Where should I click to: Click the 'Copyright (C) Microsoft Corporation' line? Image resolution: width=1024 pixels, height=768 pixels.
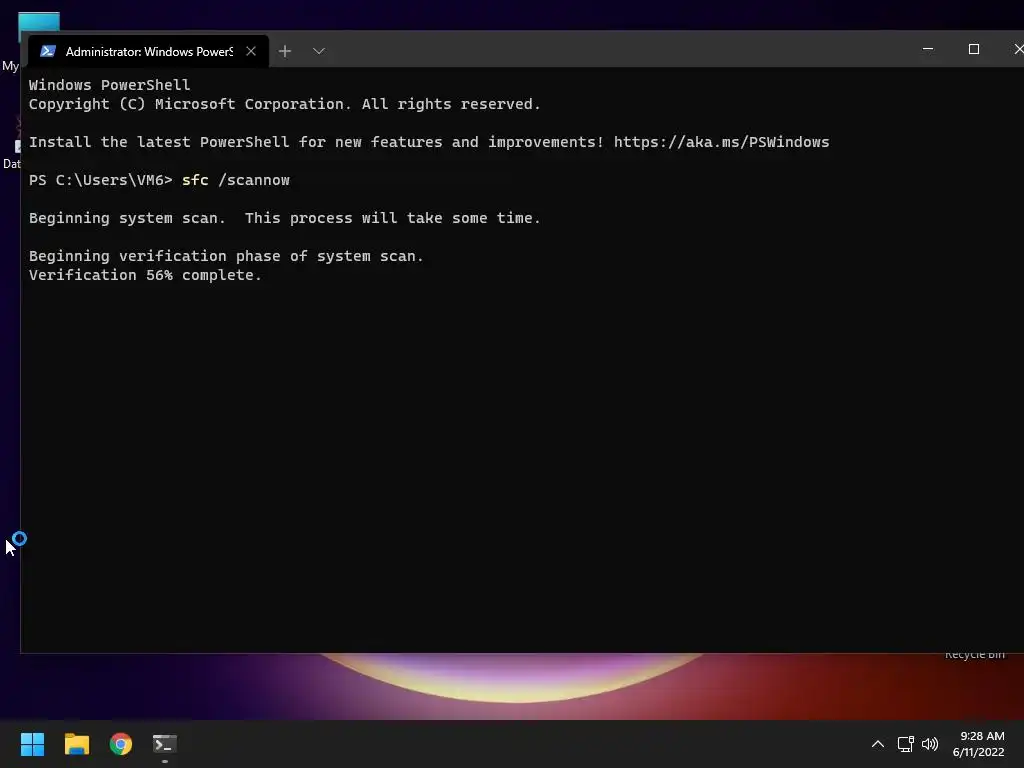[285, 104]
